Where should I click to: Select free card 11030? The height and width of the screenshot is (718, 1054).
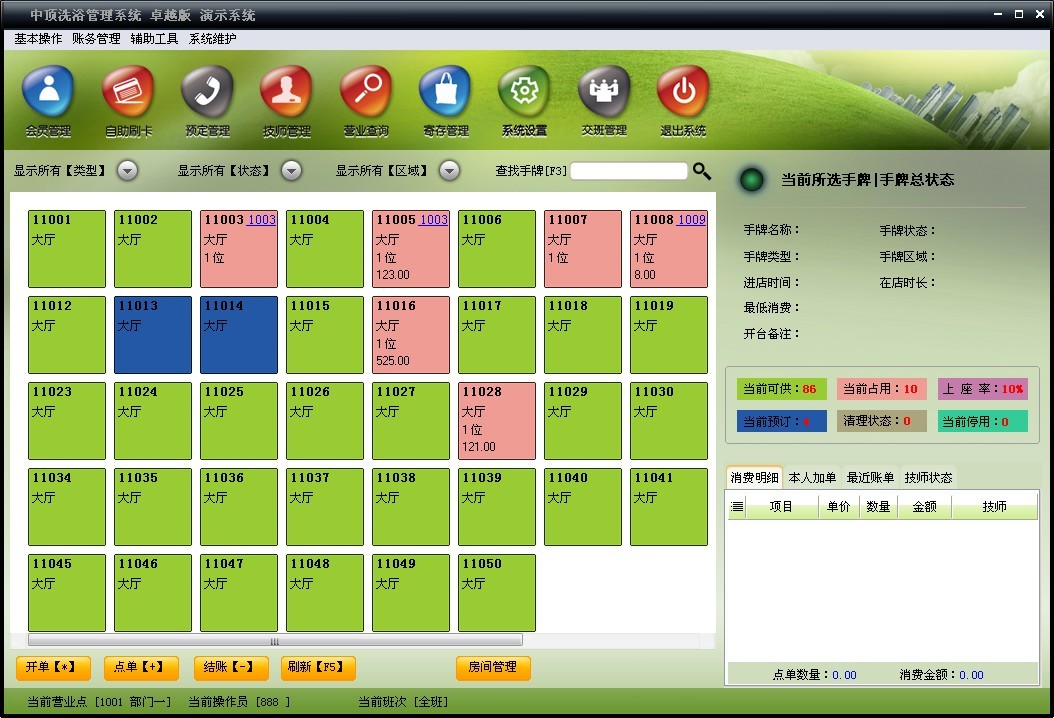point(669,421)
